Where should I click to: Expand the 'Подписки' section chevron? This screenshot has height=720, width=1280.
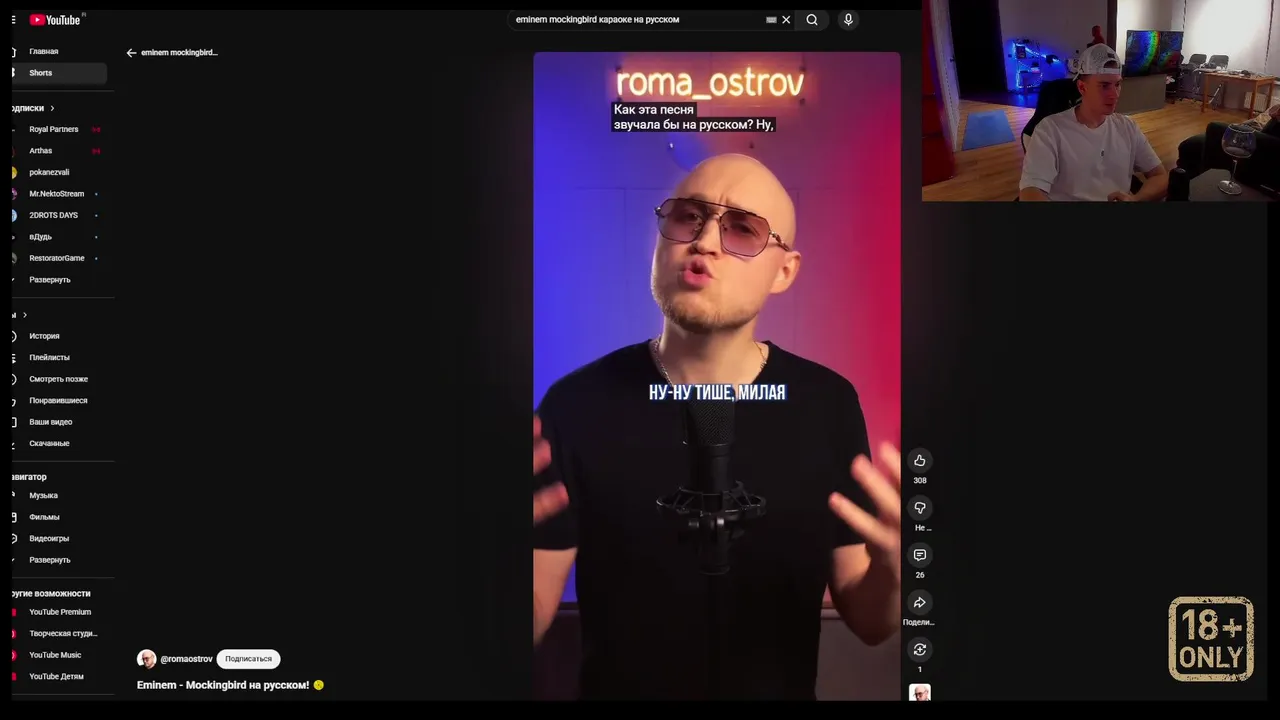52,108
